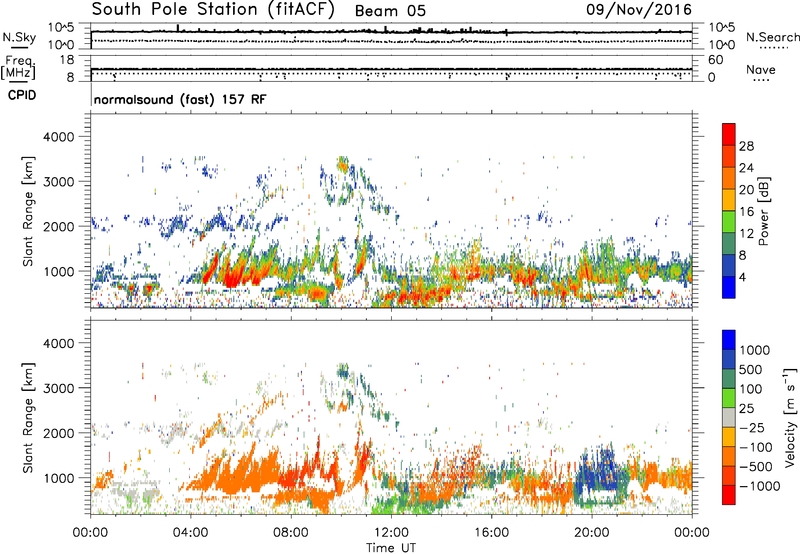Click the 'N.Search' legend label
800x554 pixels.
tap(773, 37)
